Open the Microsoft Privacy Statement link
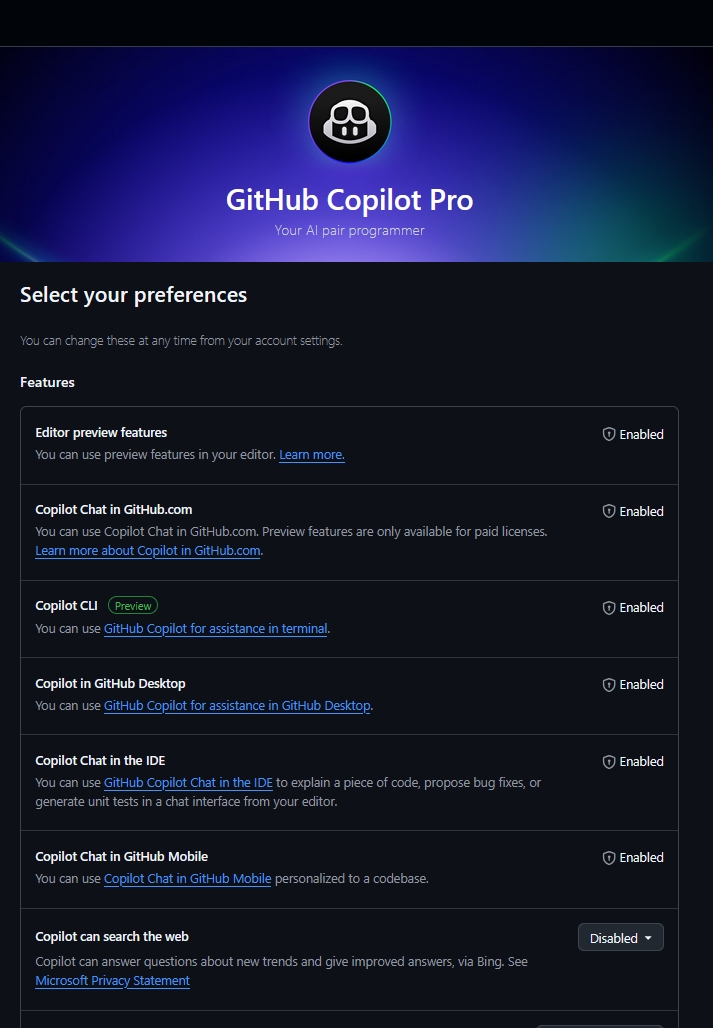 coord(112,981)
